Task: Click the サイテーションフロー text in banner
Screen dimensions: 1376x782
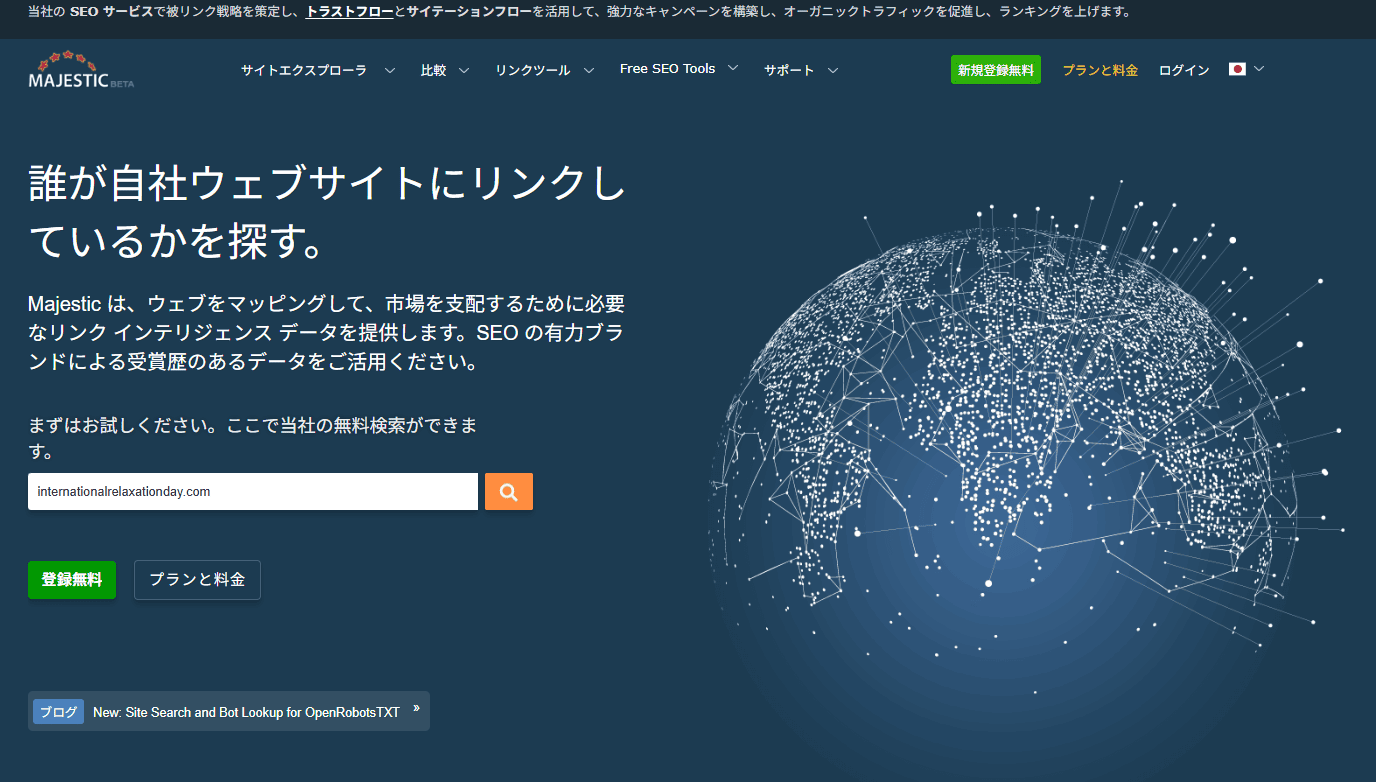Action: [x=469, y=12]
